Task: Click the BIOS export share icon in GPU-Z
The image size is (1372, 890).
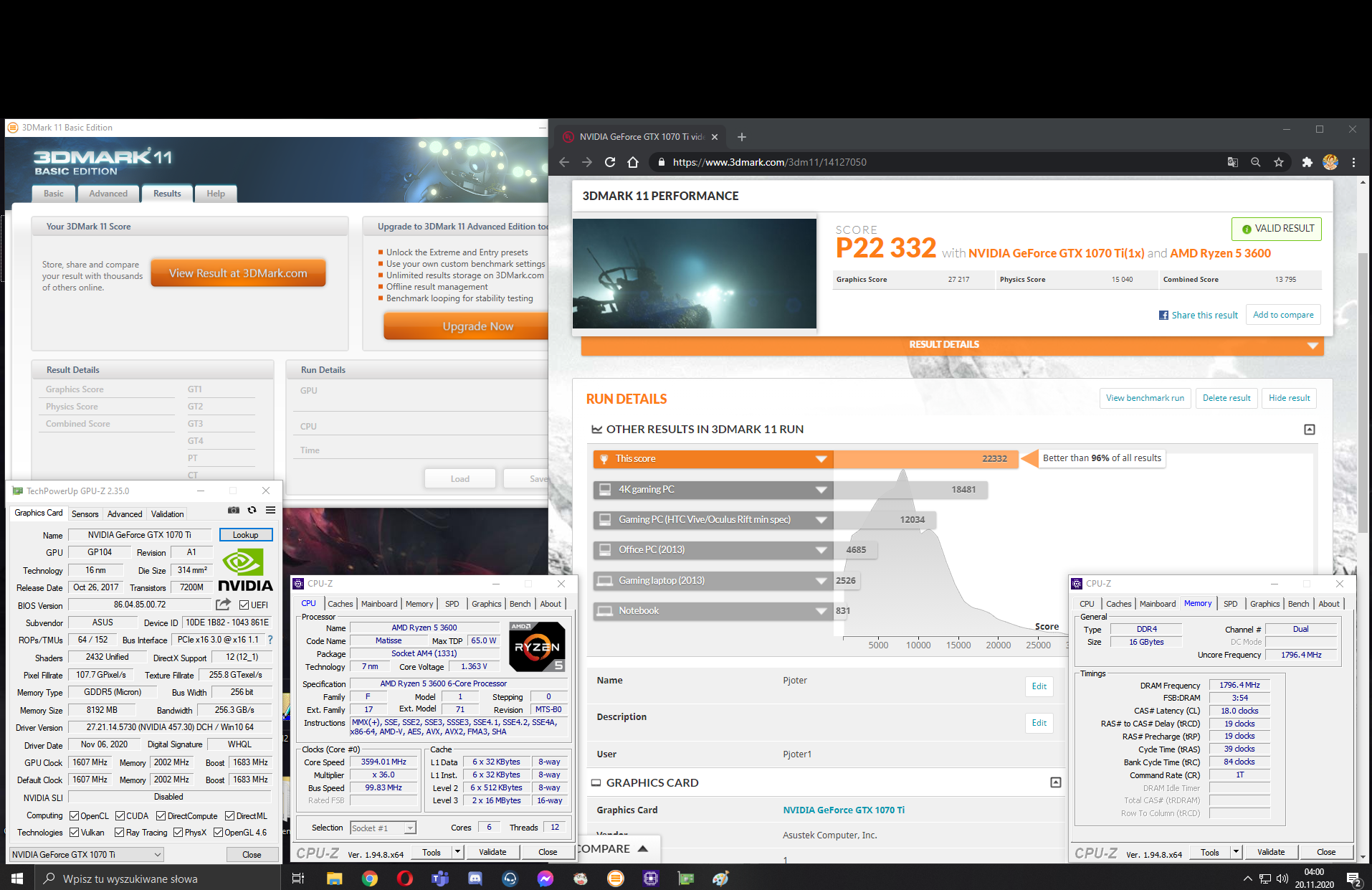Action: point(224,605)
